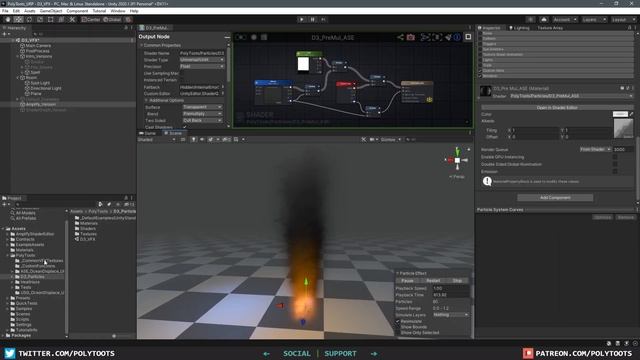This screenshot has width=640, height=360.
Task: Toggle the Renderer module checkbox
Action: click(480, 76)
